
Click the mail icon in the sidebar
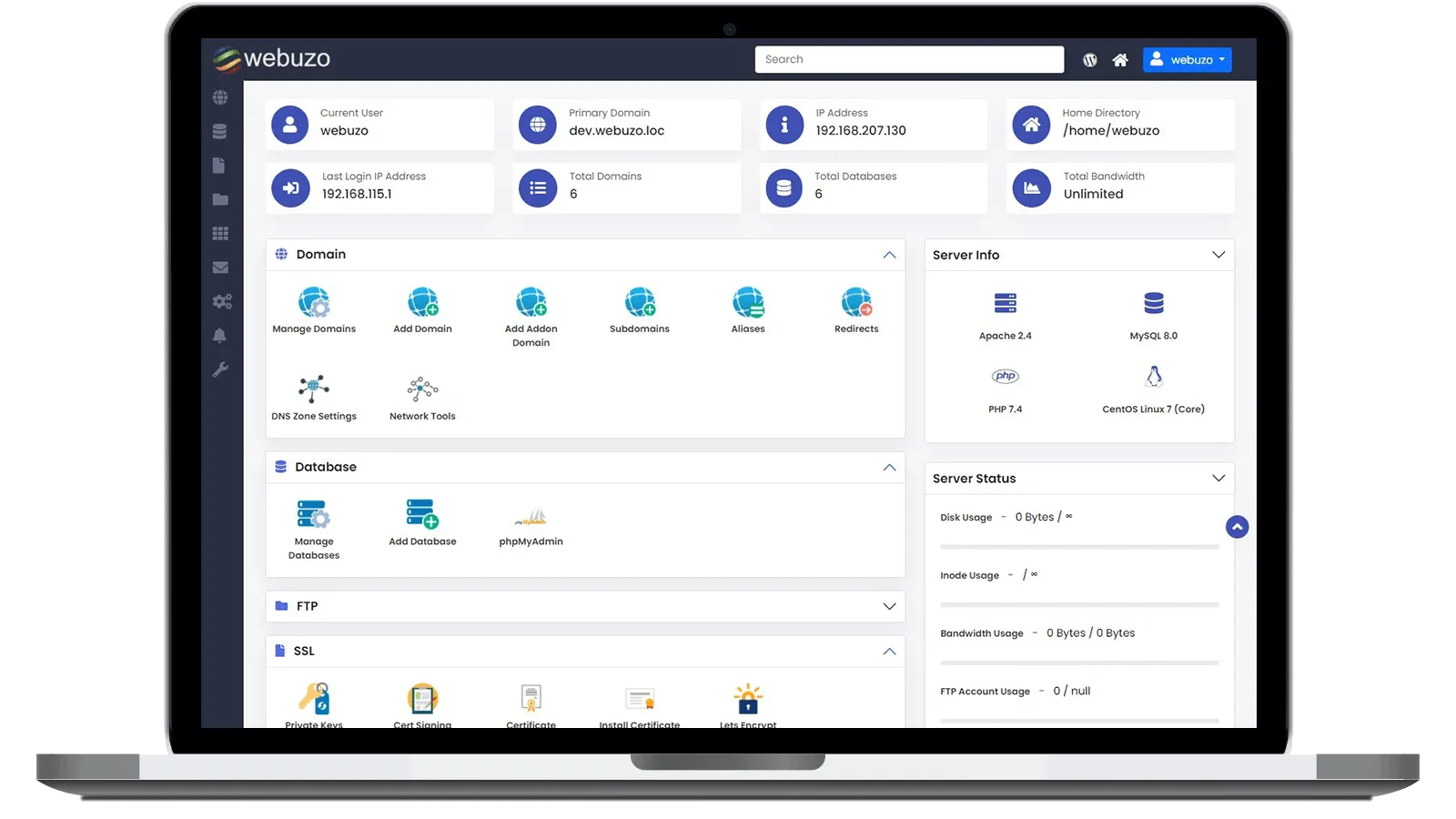[x=219, y=267]
